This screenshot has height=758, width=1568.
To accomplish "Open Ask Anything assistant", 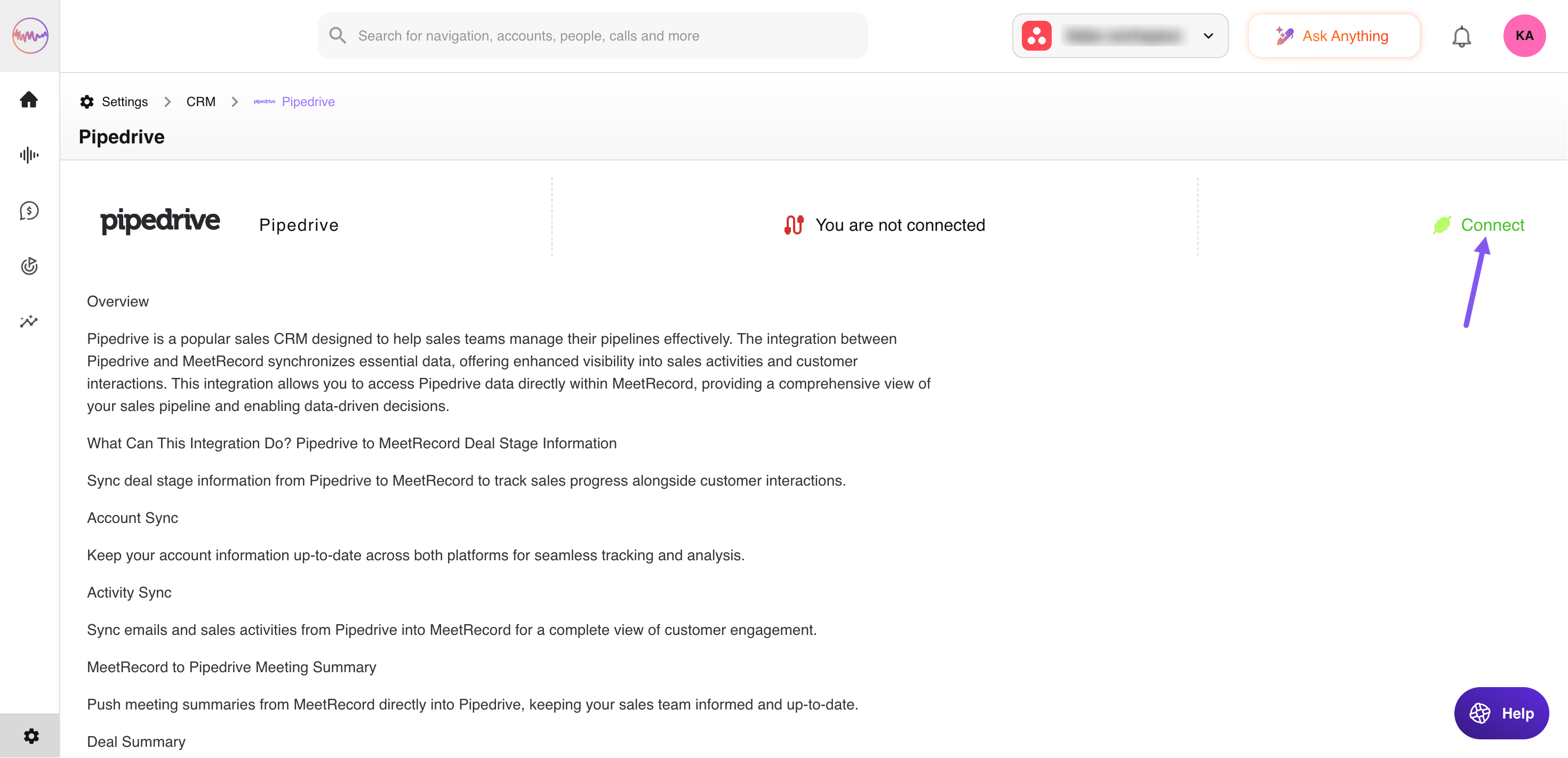I will click(x=1333, y=36).
